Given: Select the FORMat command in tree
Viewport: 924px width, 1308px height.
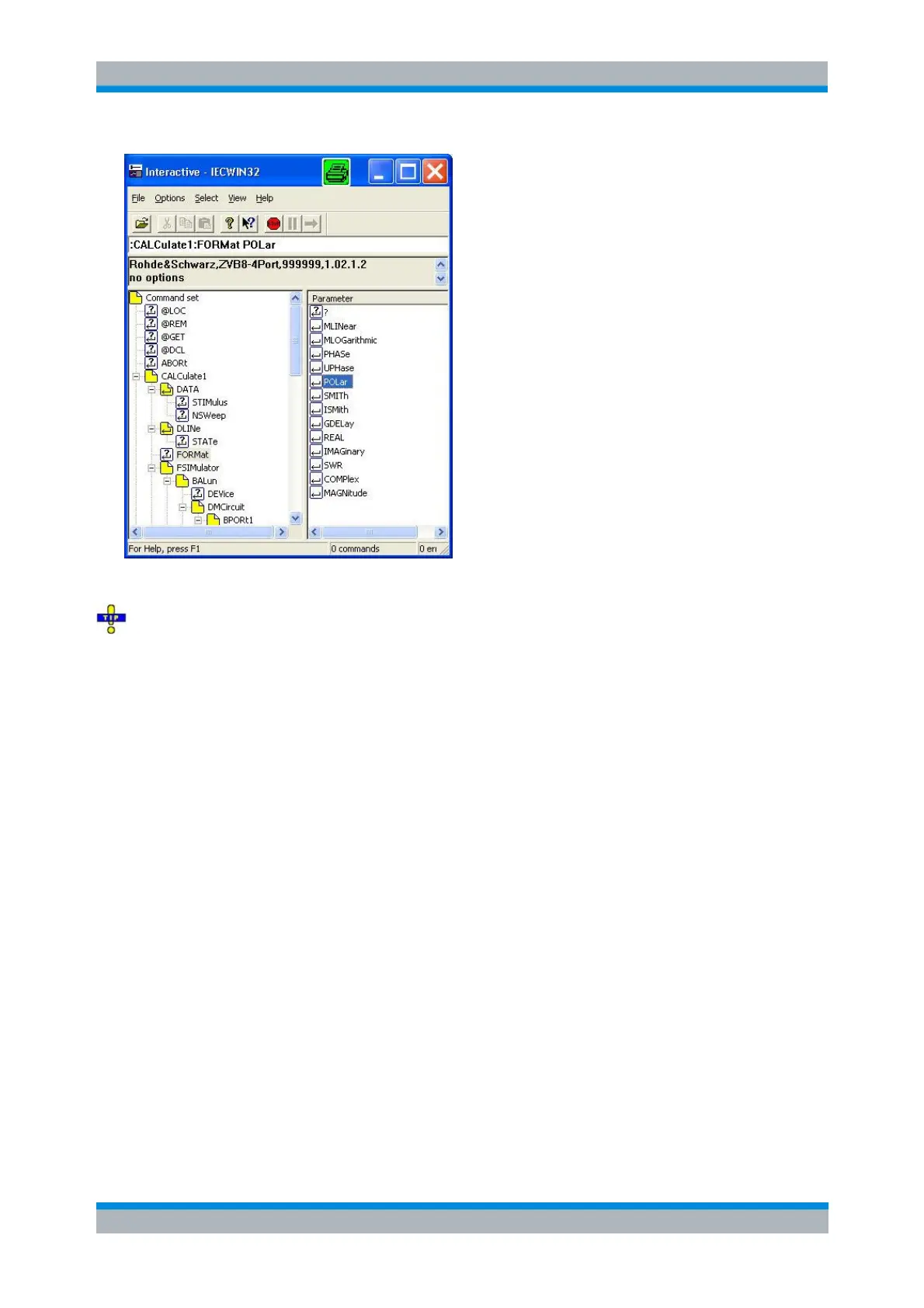Looking at the screenshot, I should click(x=193, y=454).
